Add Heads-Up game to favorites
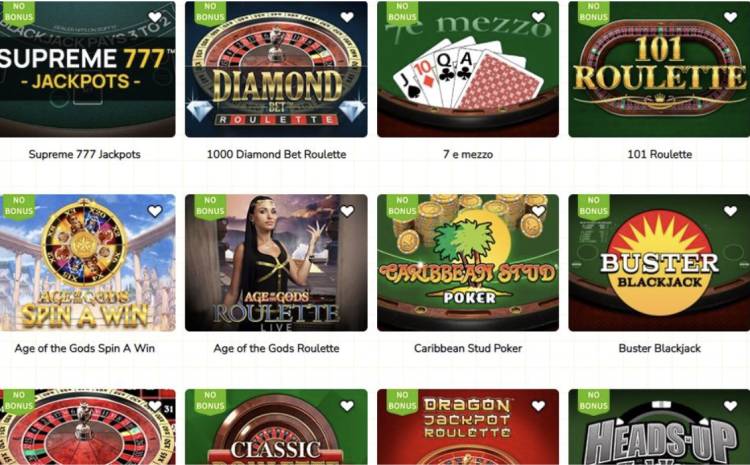This screenshot has width=750, height=465. tap(730, 406)
